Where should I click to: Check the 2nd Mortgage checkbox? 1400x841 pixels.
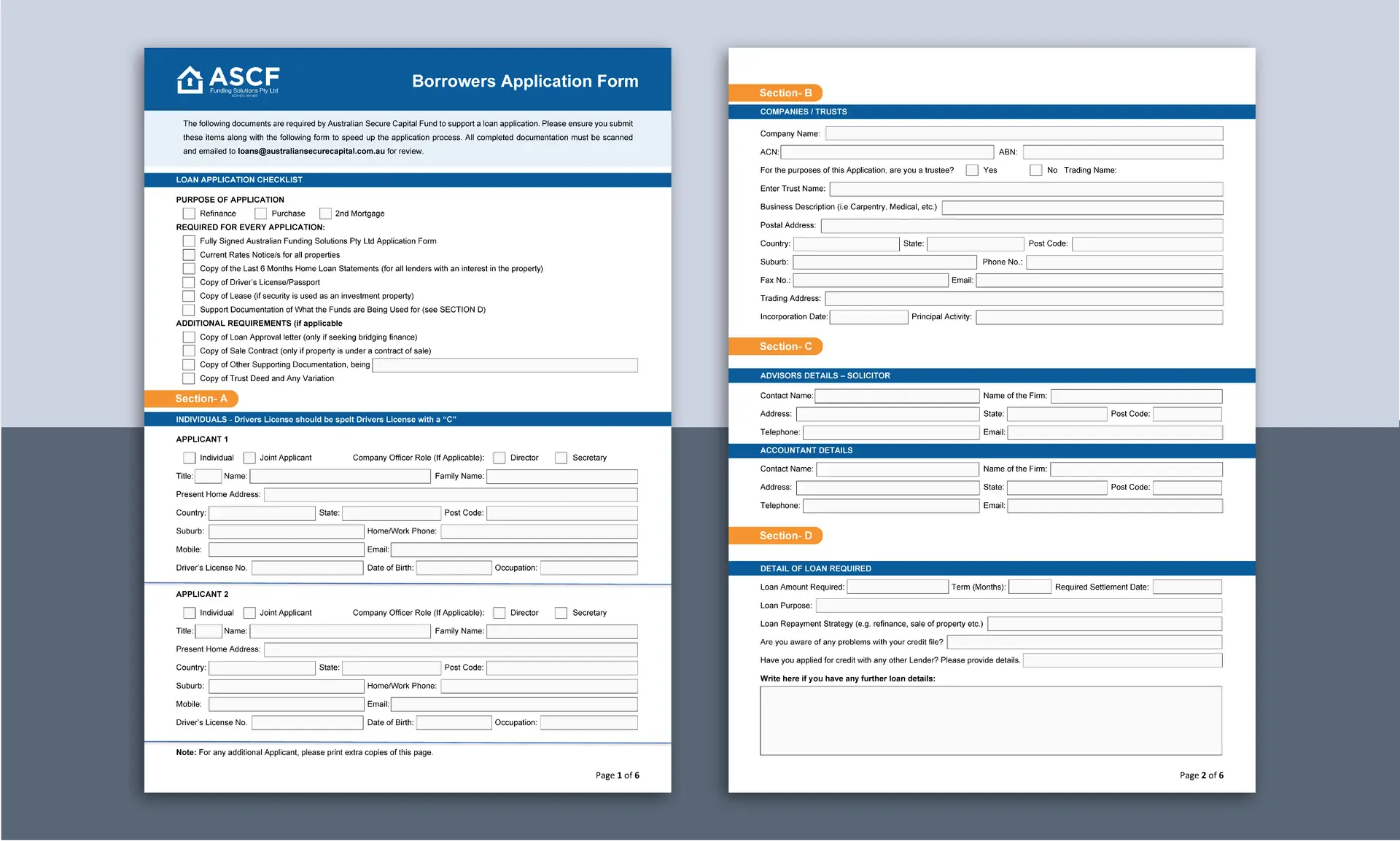[325, 213]
